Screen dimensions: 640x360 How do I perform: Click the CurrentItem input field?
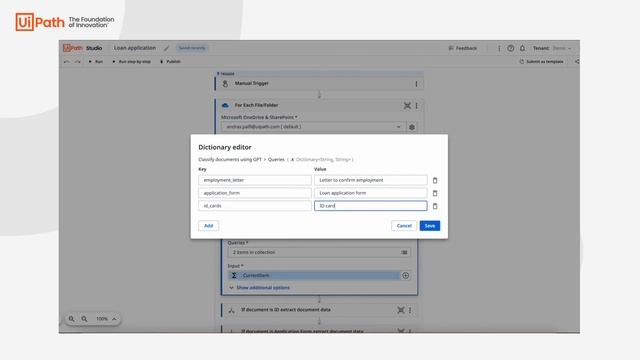pyautogui.click(x=314, y=276)
